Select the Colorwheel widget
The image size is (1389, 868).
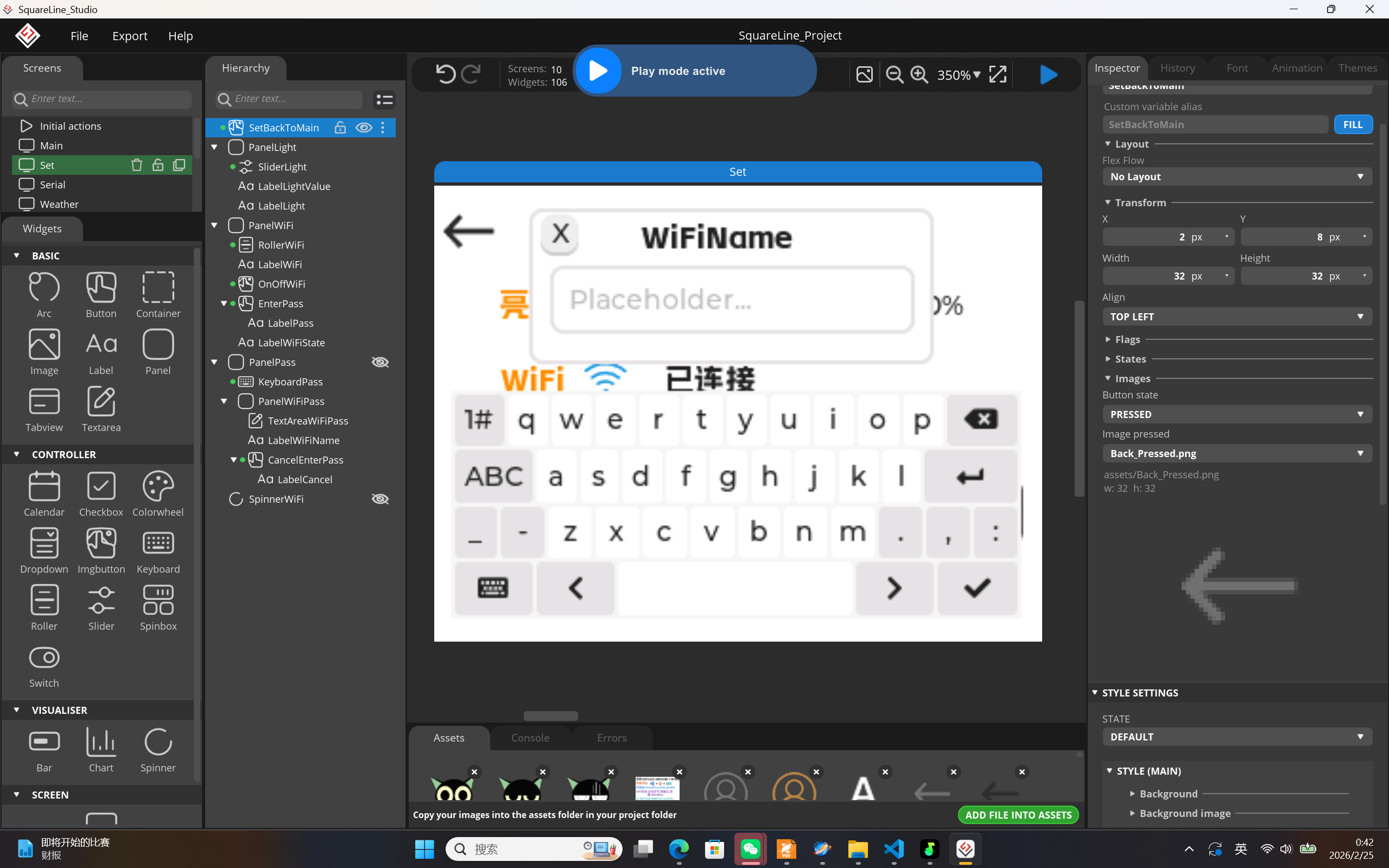coord(158,493)
